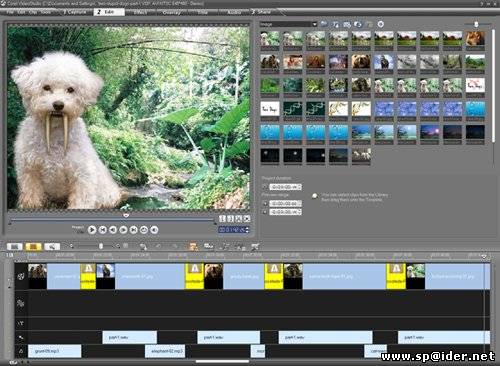
Task: Click the project duration timecode field
Action: 285,187
